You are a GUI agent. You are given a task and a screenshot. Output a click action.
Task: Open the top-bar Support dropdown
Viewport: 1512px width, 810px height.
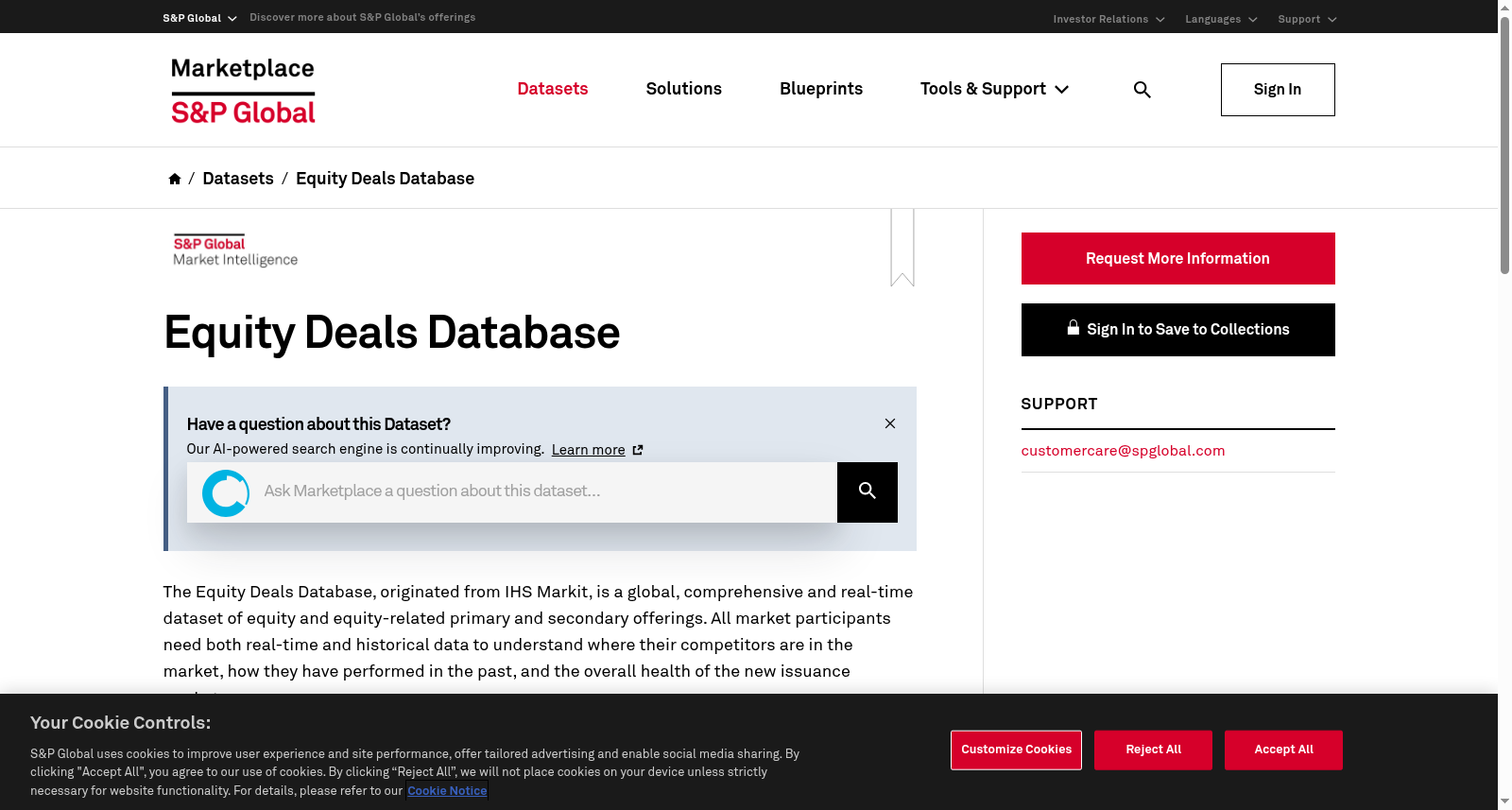coord(1307,19)
